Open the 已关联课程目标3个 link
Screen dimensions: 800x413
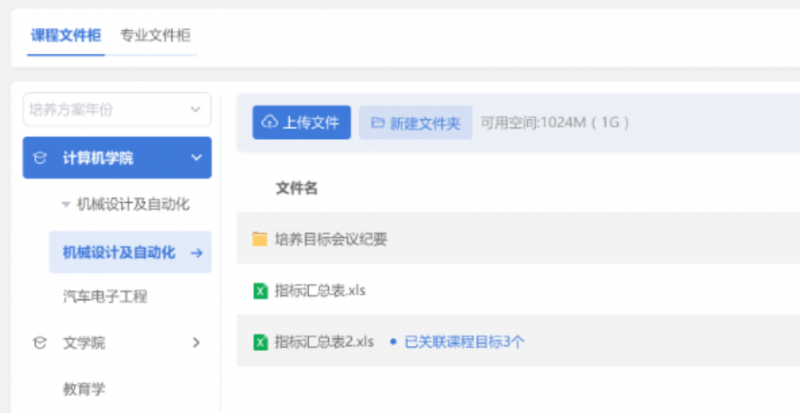[463, 341]
